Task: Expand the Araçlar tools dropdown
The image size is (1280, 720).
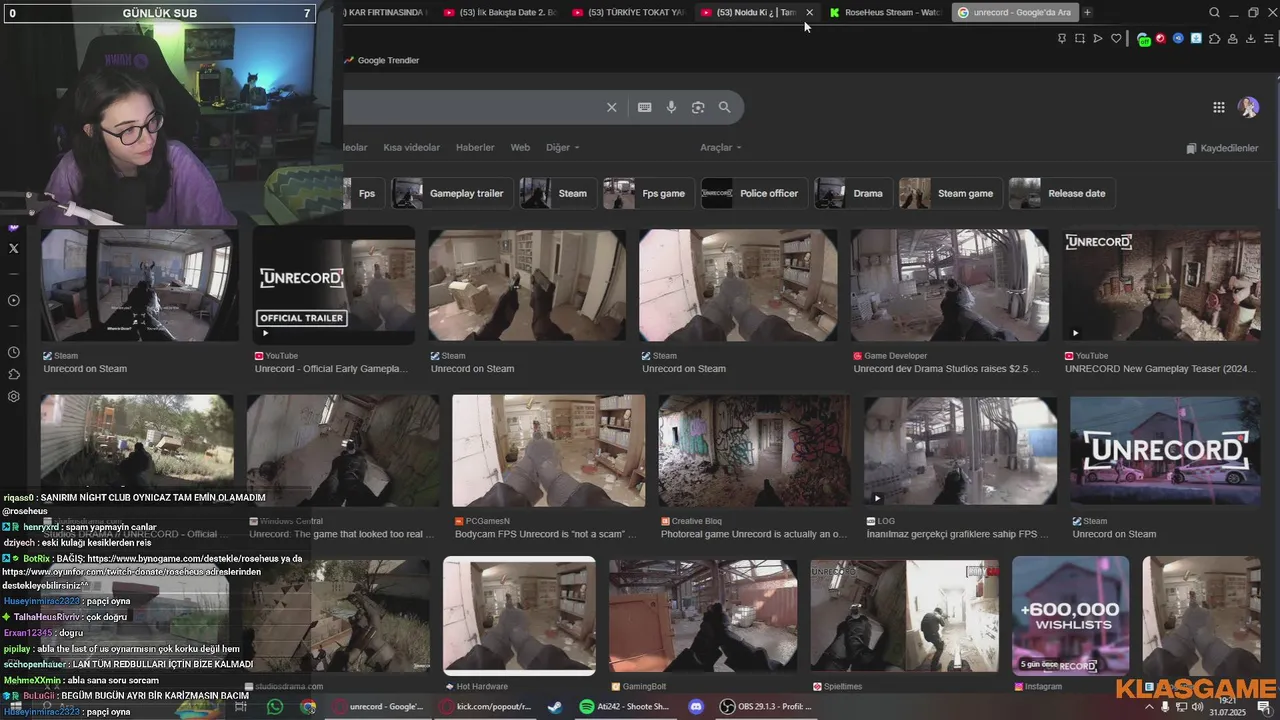Action: (721, 147)
